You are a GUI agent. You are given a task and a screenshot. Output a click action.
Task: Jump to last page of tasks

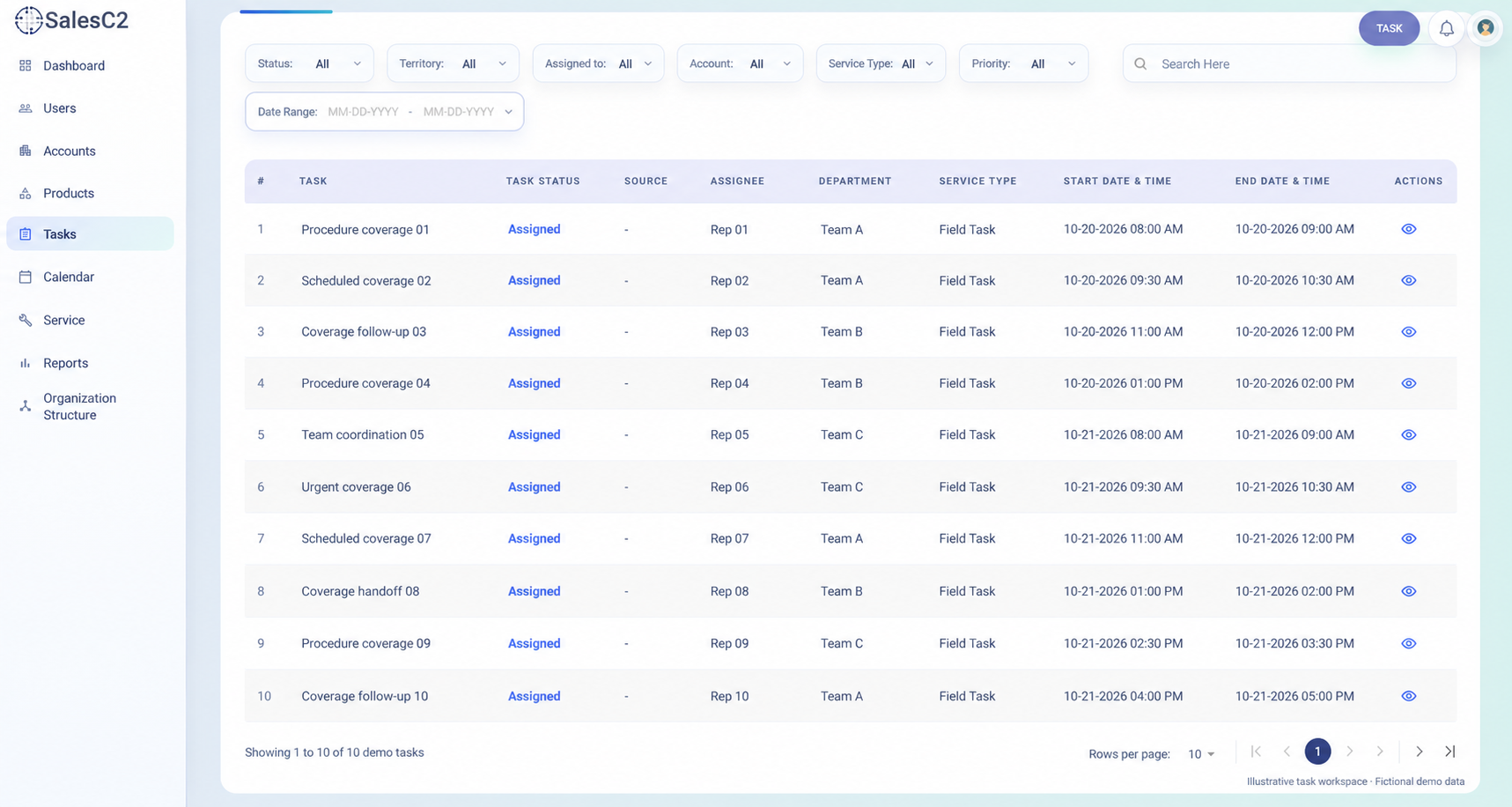point(1449,751)
